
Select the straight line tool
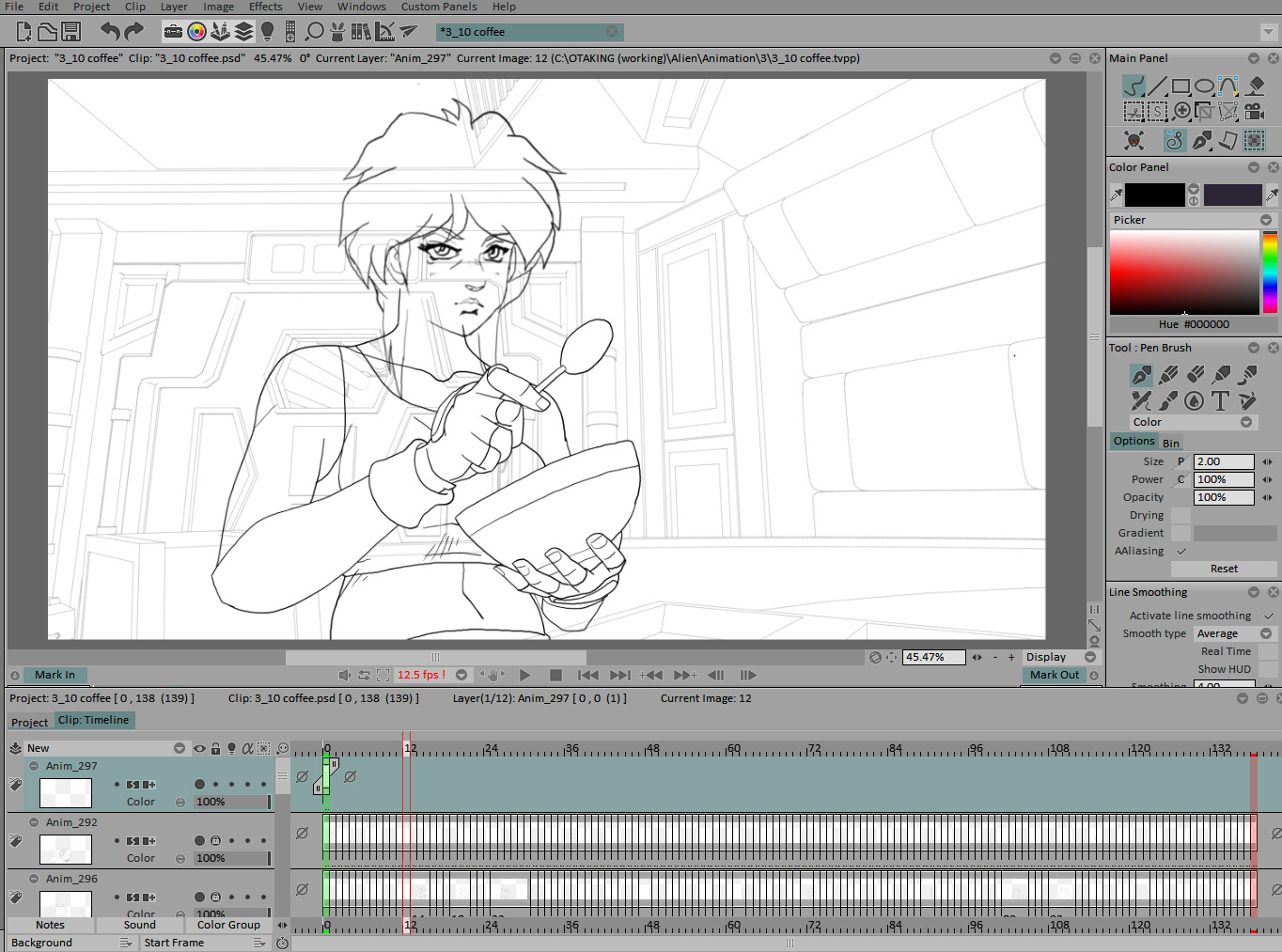[x=1157, y=86]
